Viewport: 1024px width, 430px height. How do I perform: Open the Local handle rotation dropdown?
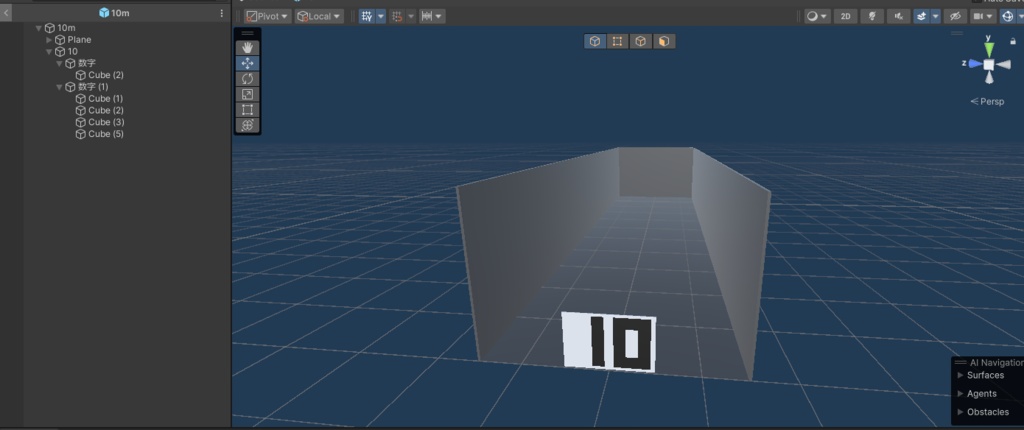(x=319, y=16)
